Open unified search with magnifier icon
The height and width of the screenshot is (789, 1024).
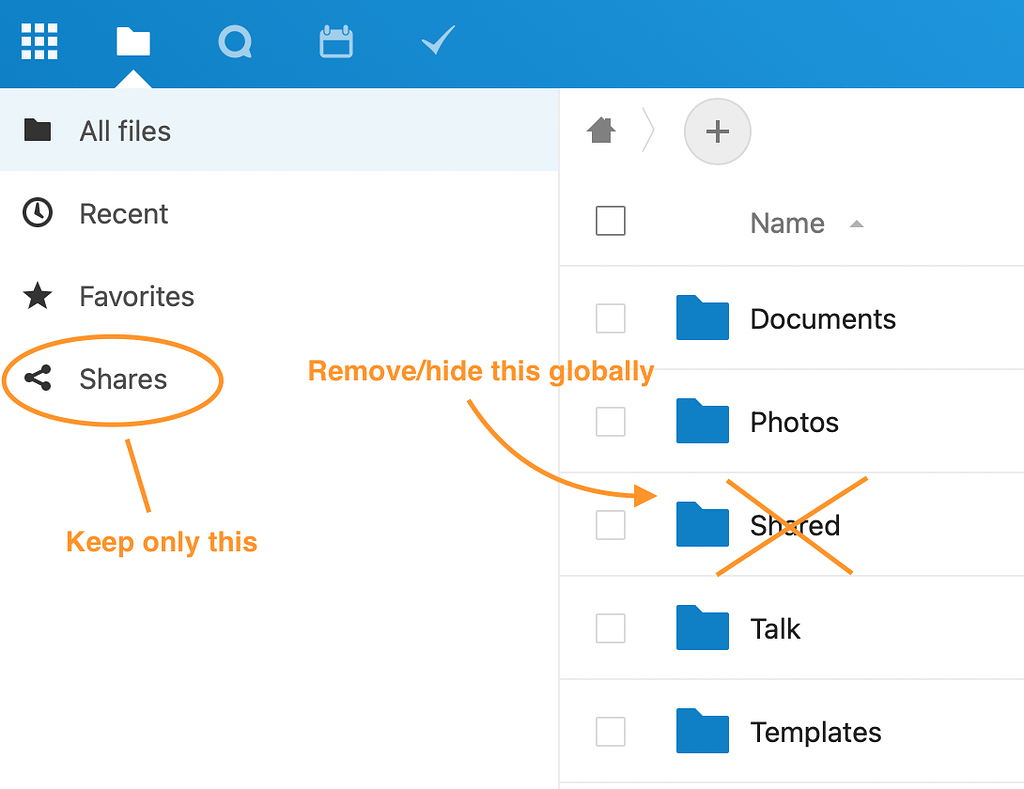pos(234,41)
